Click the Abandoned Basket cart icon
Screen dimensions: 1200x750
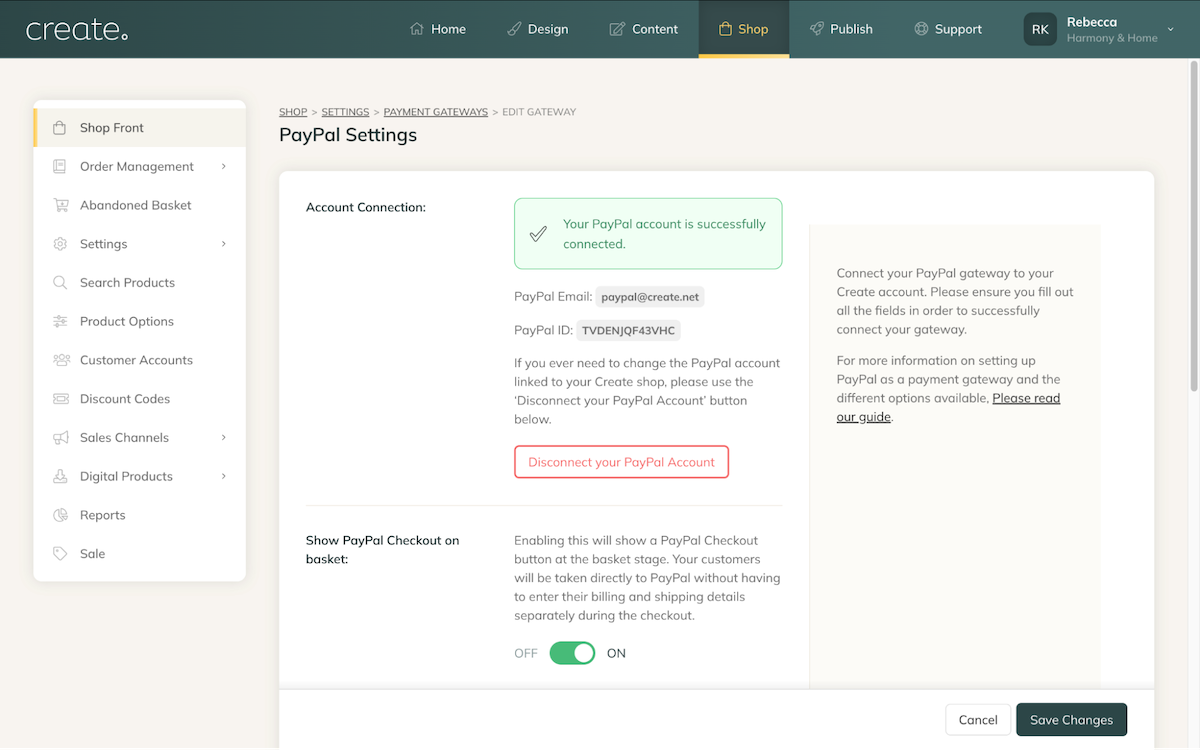[x=60, y=205]
